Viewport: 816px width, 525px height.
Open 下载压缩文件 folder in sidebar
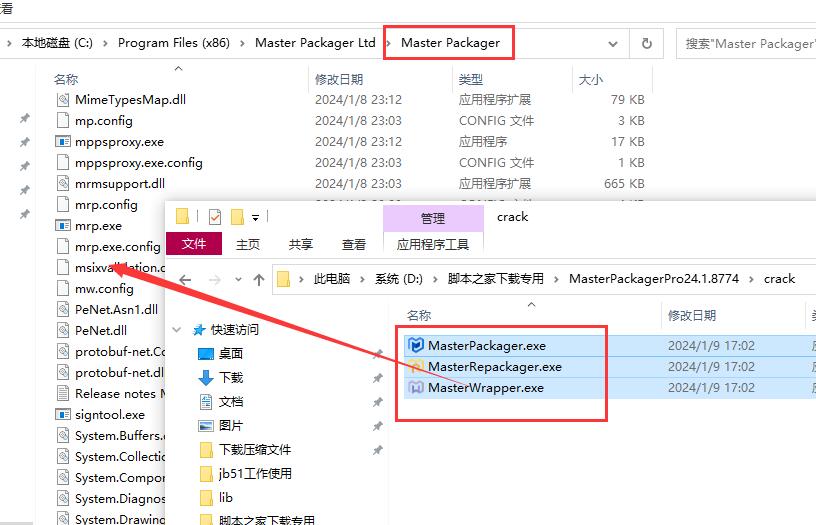(254, 450)
